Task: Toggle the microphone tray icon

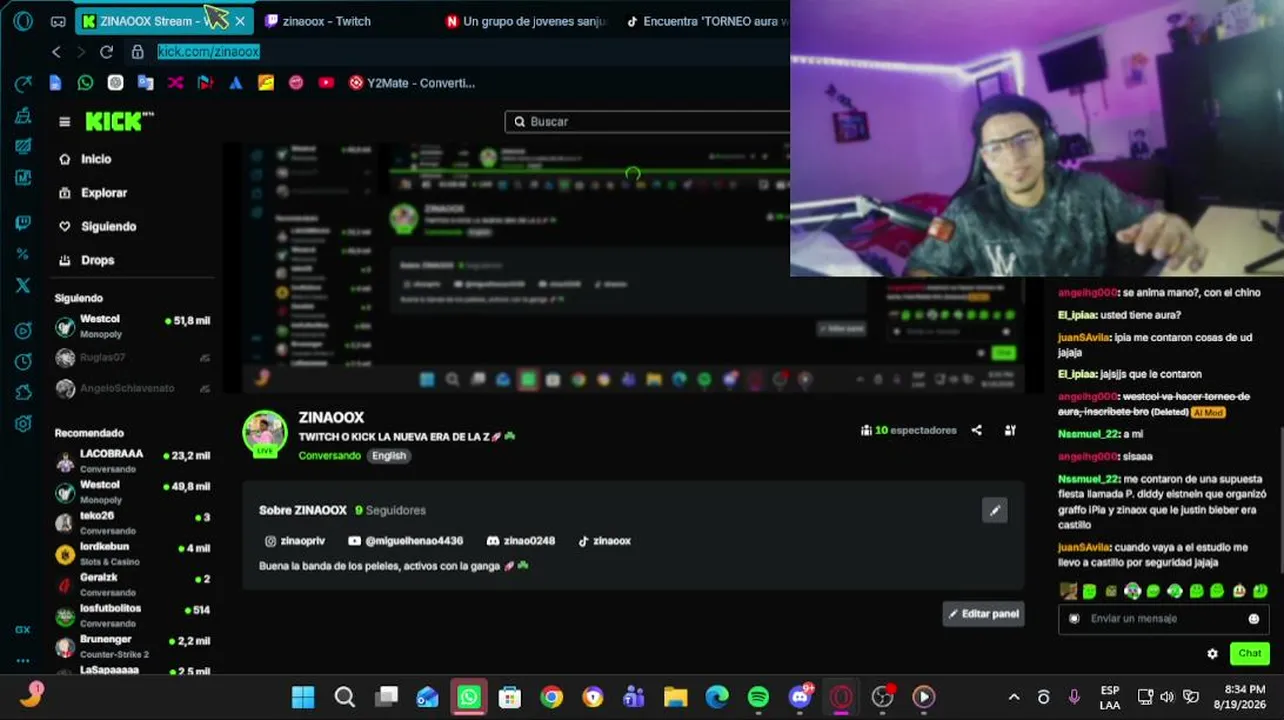Action: coord(1074,697)
